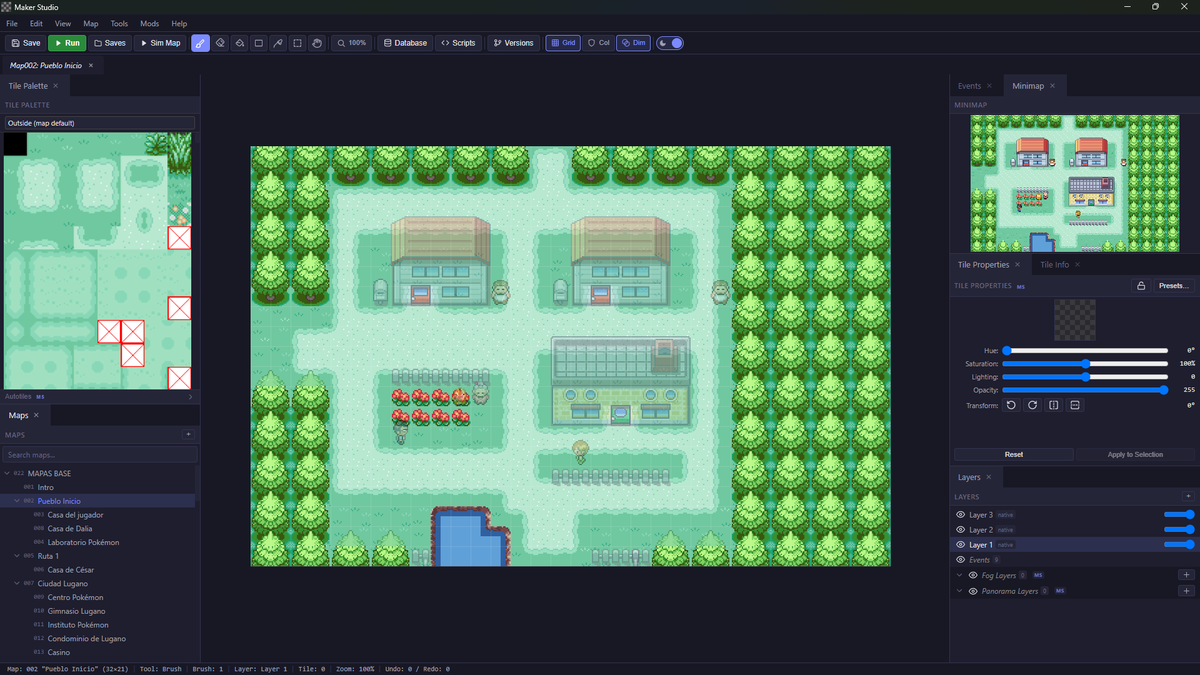Collapse the Ruta 1 map node

click(17, 556)
